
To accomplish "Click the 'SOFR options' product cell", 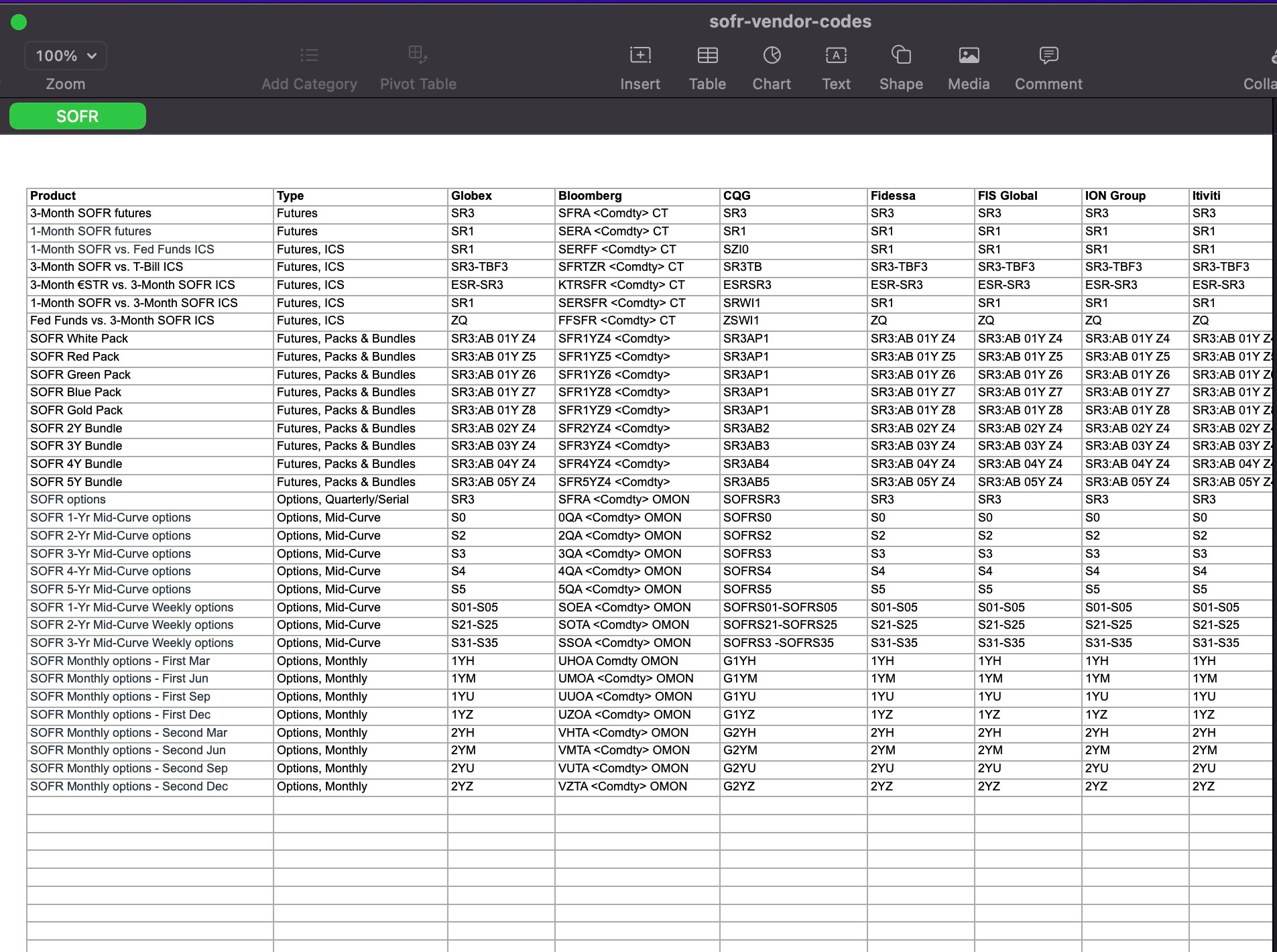I will point(150,499).
